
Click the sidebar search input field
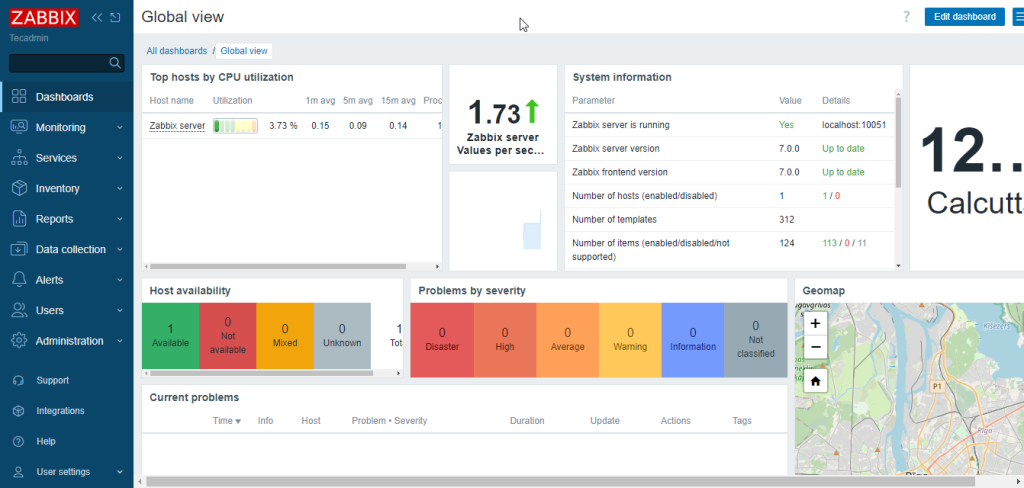(x=58, y=63)
